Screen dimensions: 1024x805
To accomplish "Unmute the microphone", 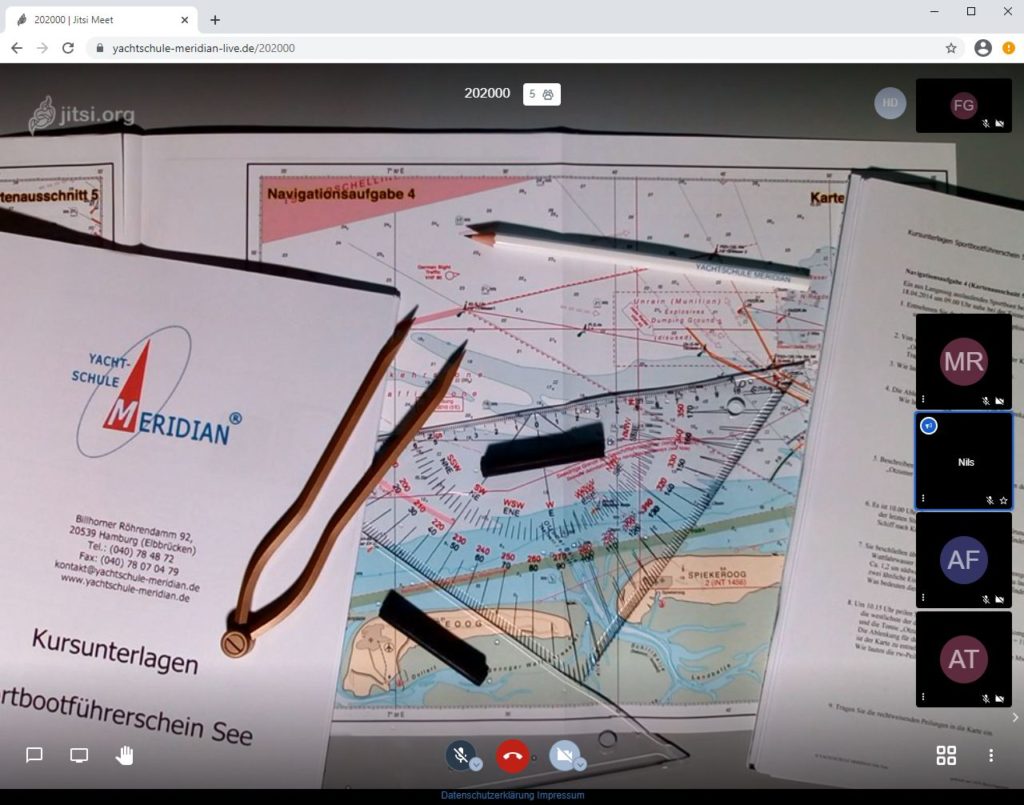I will [459, 755].
